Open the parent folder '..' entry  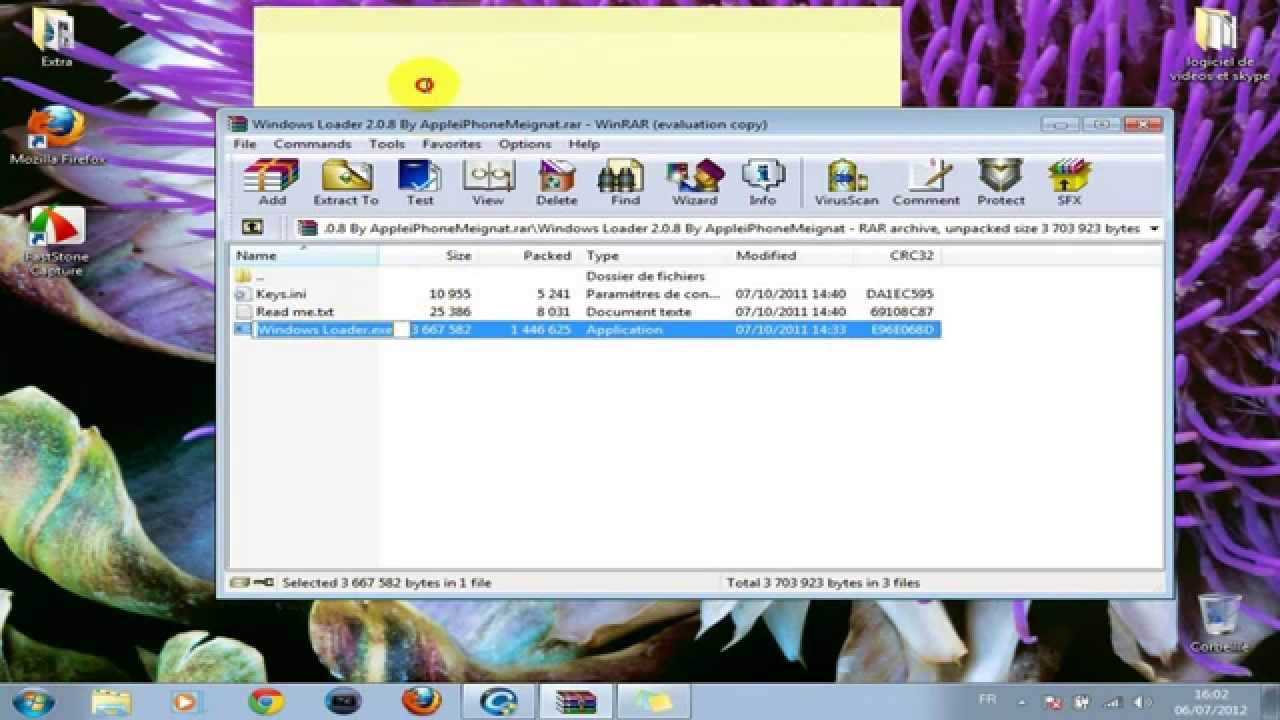tap(243, 276)
